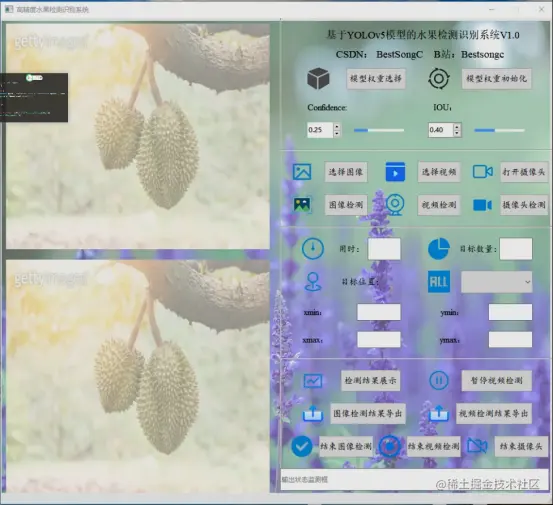Click the target-ring icon beside 模型权重初始化

coord(438,78)
